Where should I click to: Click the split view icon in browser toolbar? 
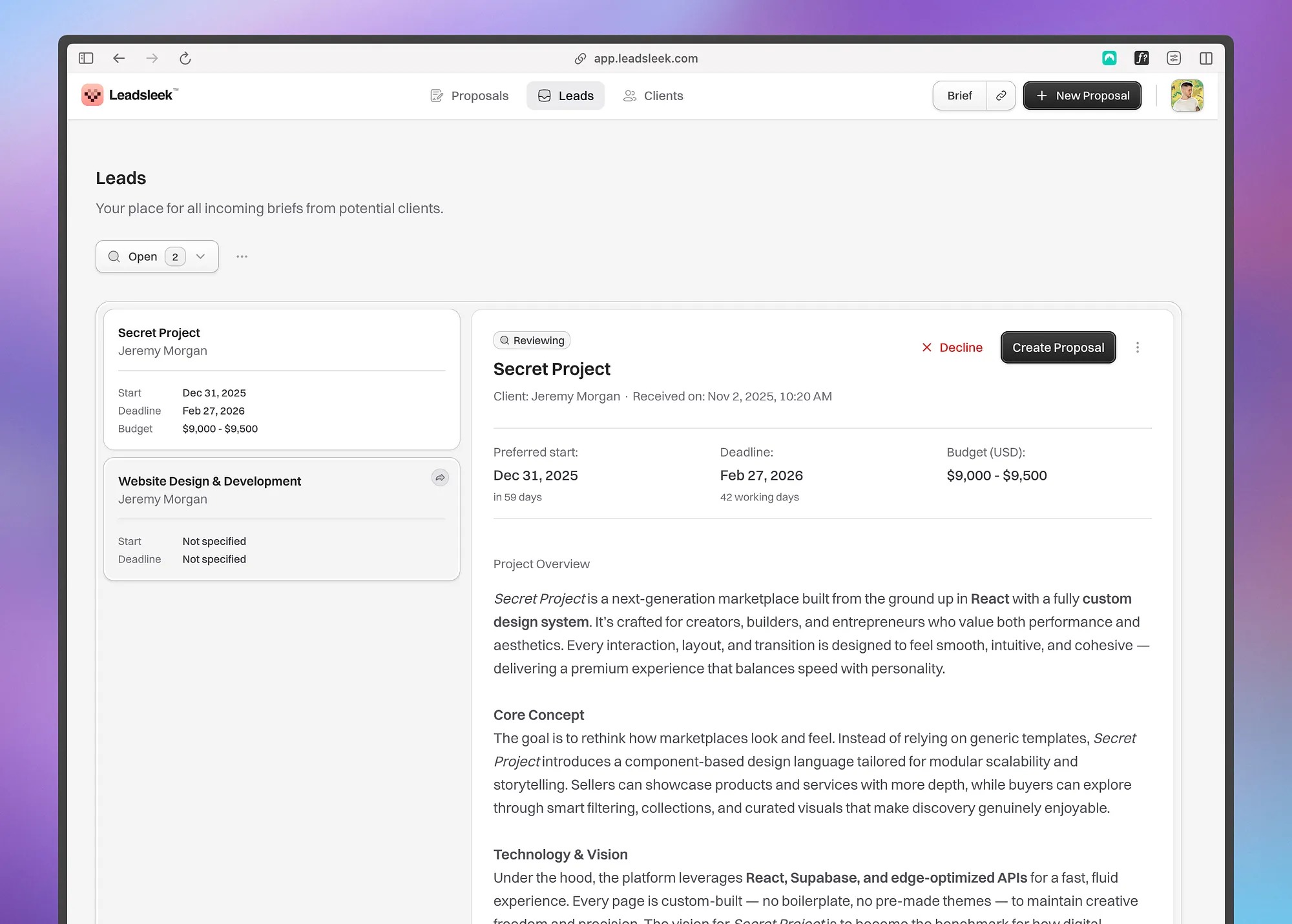tap(1206, 58)
